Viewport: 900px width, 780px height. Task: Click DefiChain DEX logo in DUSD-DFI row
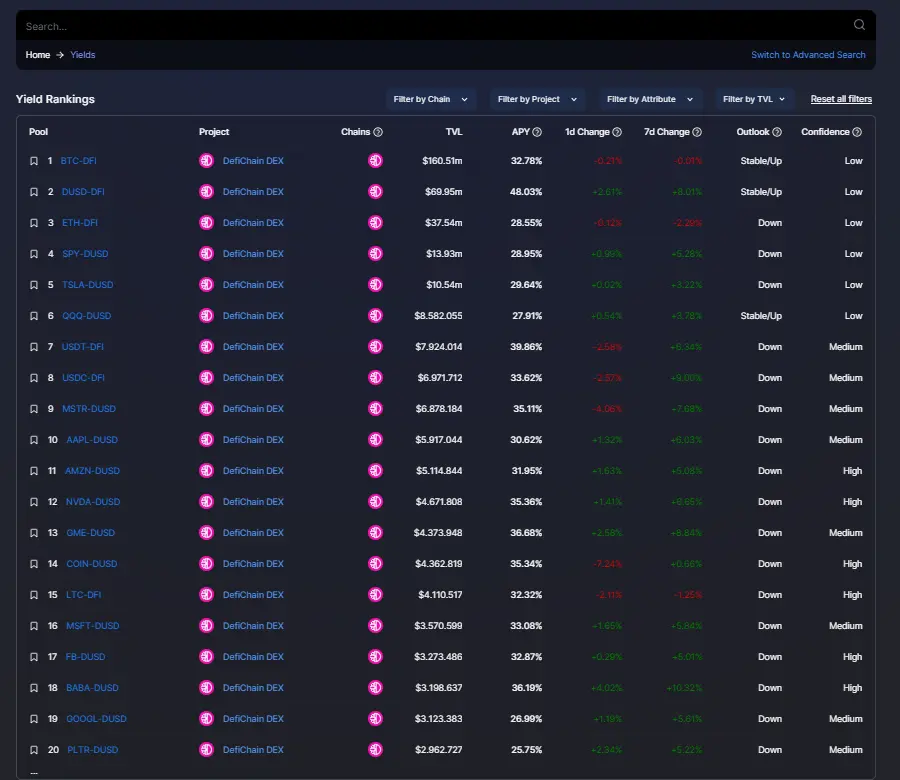point(207,192)
